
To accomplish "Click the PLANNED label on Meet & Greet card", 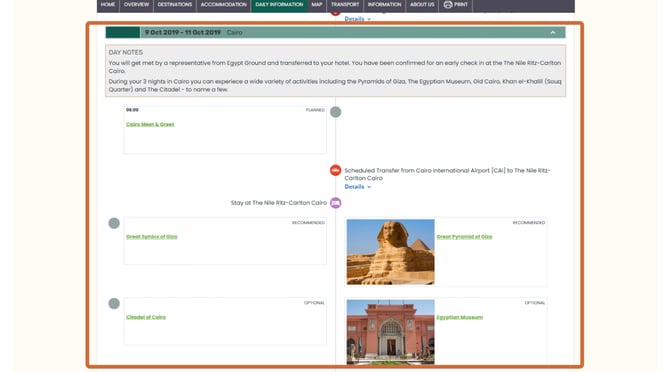I will (315, 110).
